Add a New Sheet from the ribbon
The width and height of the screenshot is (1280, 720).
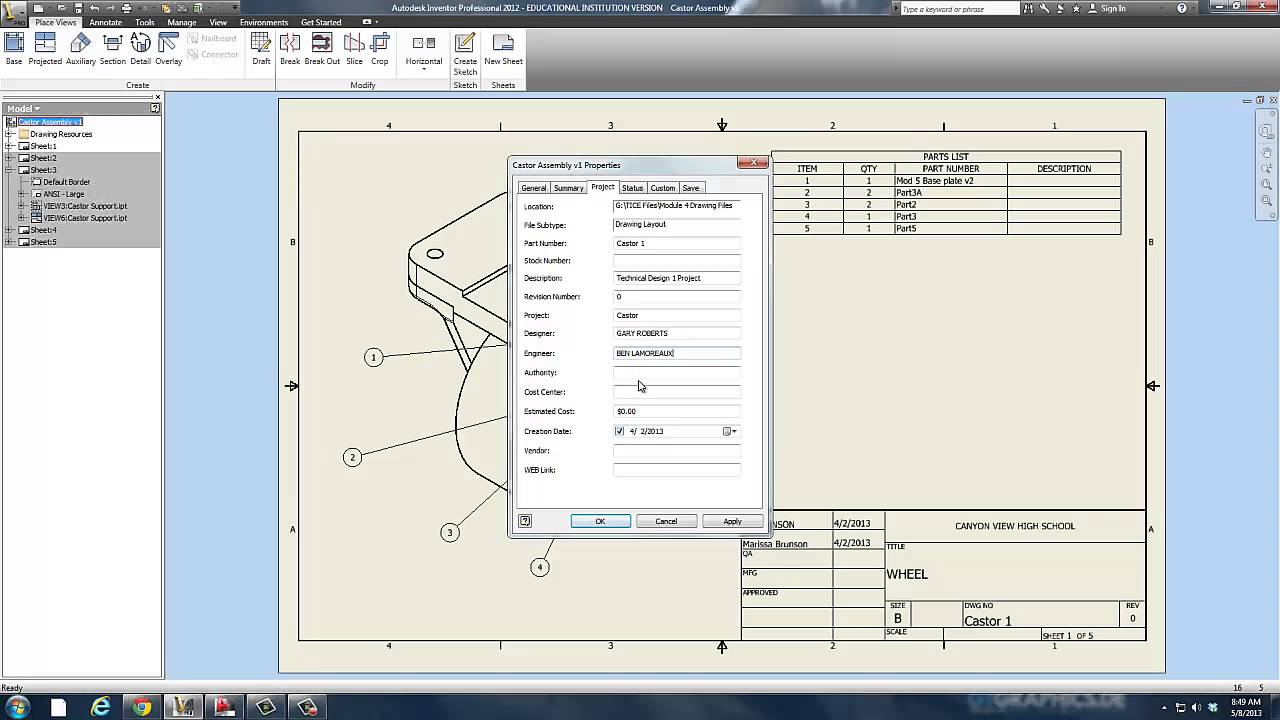(503, 49)
